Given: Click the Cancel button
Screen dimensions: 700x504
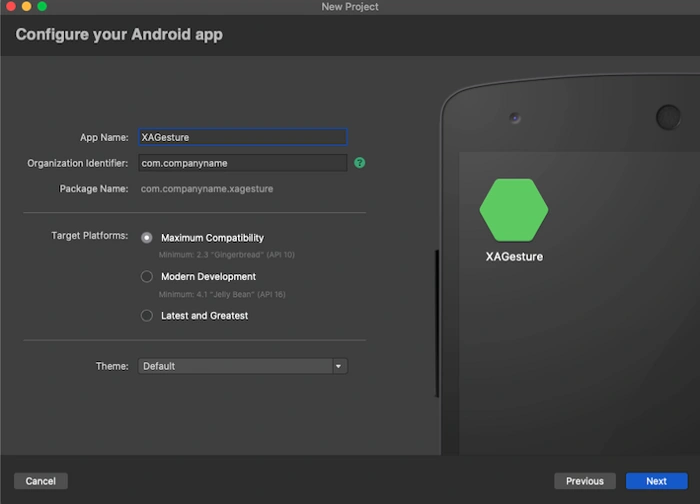Looking at the screenshot, I should [41, 481].
